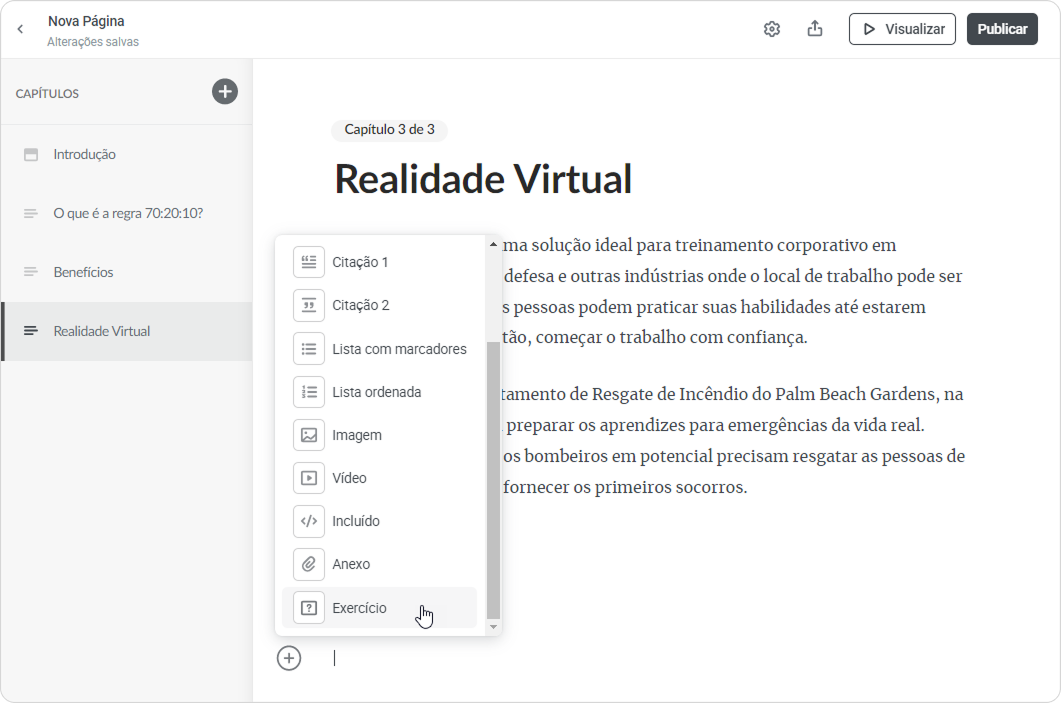
Task: Select the Vídeo block icon
Action: (309, 478)
